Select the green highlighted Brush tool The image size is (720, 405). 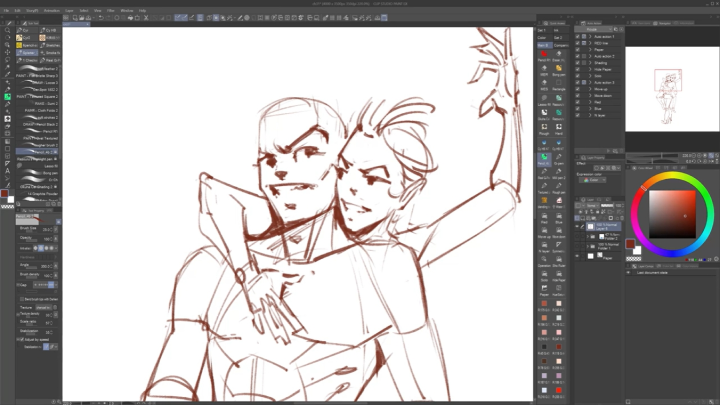pos(7,97)
